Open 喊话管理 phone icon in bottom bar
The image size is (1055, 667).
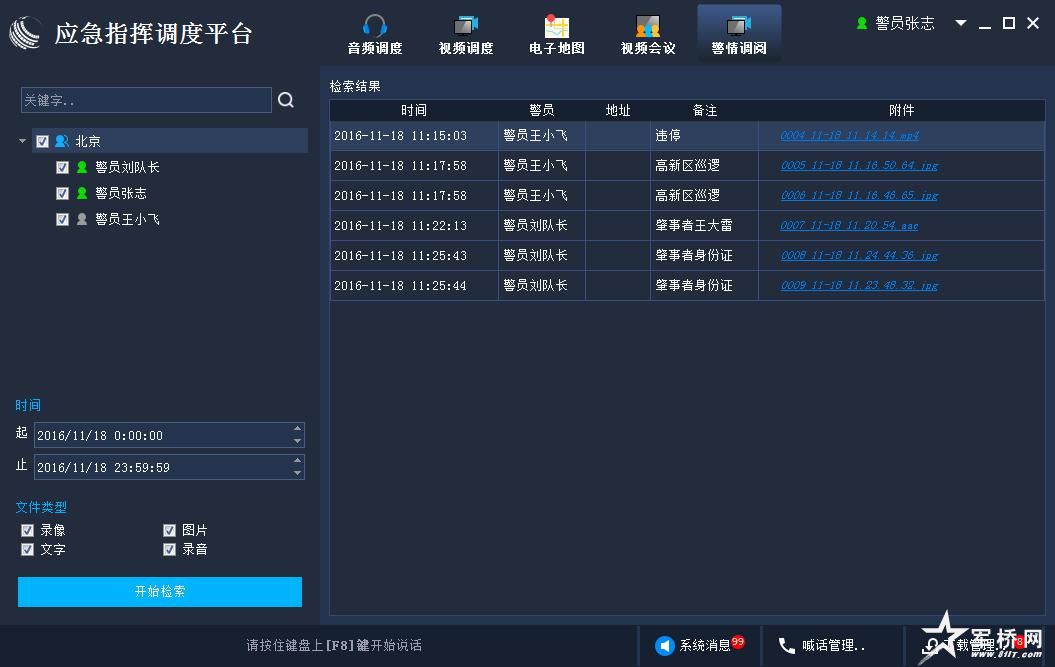click(787, 646)
